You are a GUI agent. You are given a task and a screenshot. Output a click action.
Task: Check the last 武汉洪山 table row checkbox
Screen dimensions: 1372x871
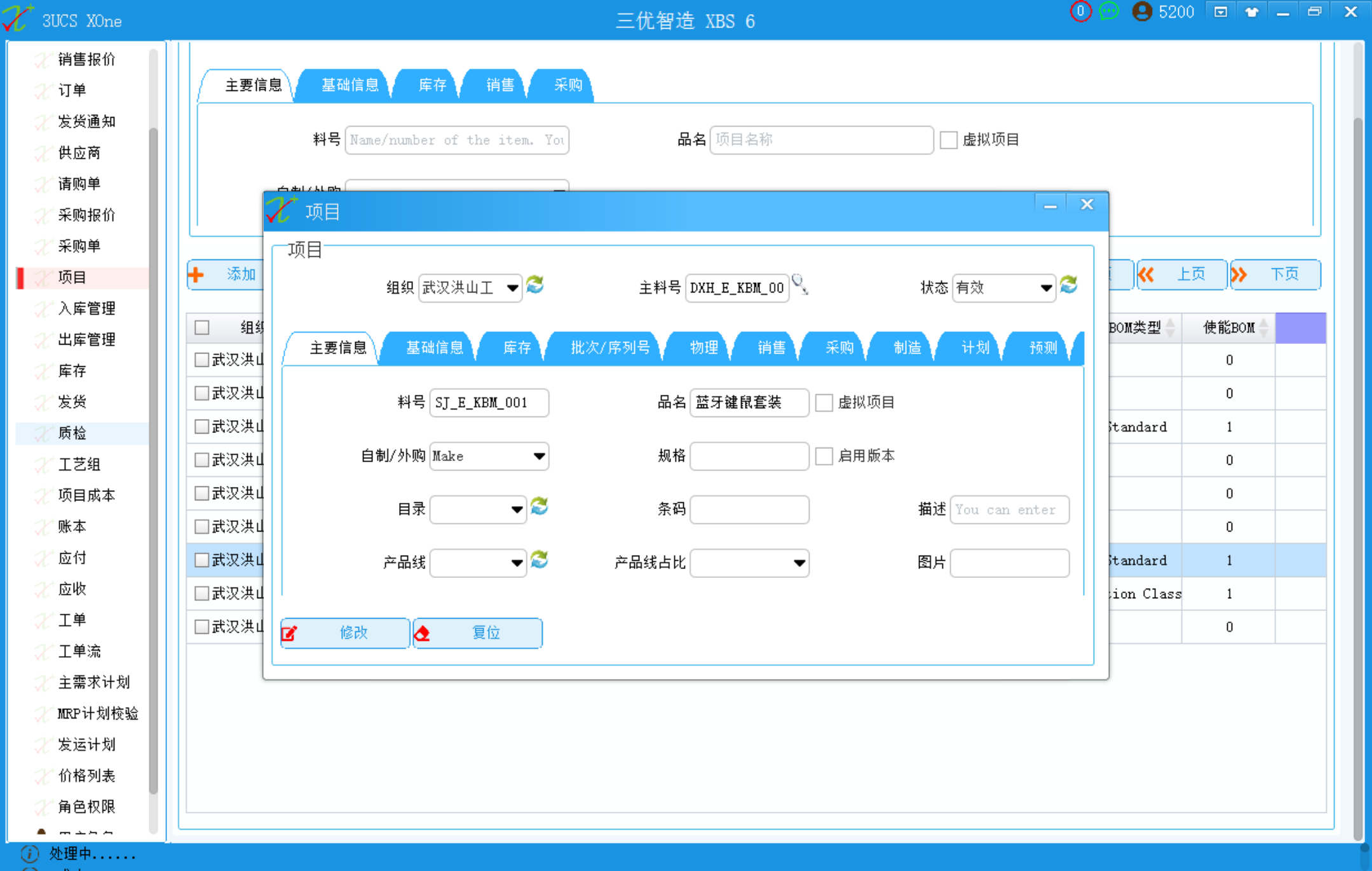(202, 627)
